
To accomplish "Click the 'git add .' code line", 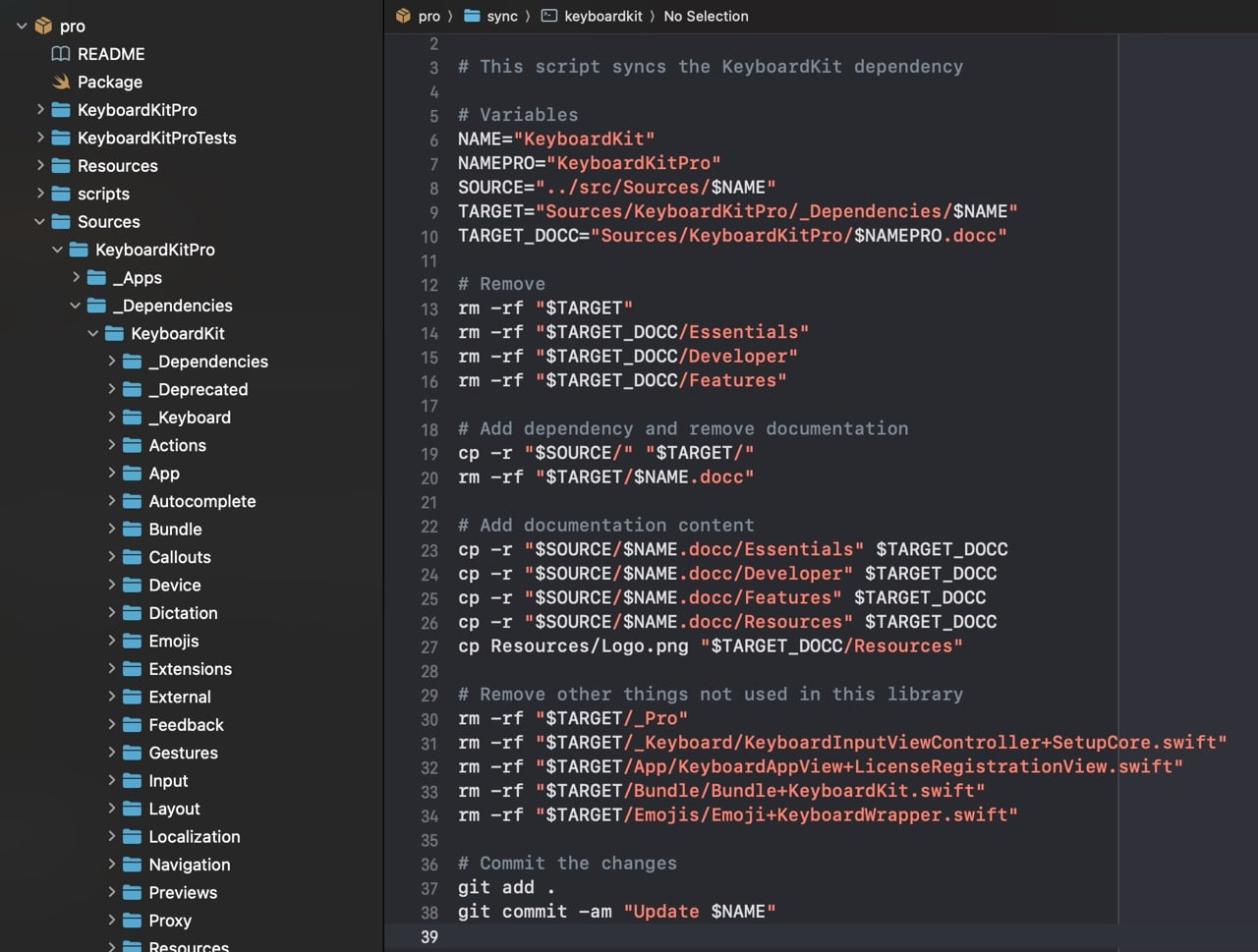I will 506,887.
